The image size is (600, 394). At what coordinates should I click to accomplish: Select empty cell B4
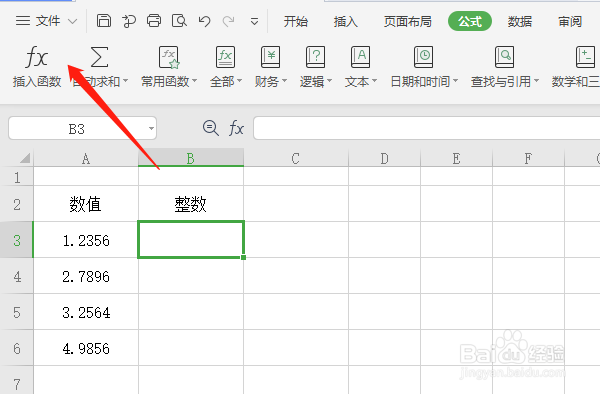191,276
